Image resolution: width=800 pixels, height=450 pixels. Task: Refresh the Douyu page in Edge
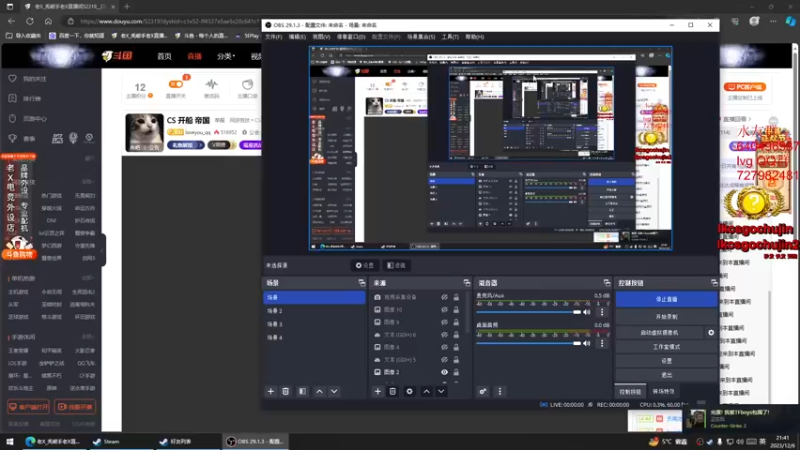(x=30, y=21)
